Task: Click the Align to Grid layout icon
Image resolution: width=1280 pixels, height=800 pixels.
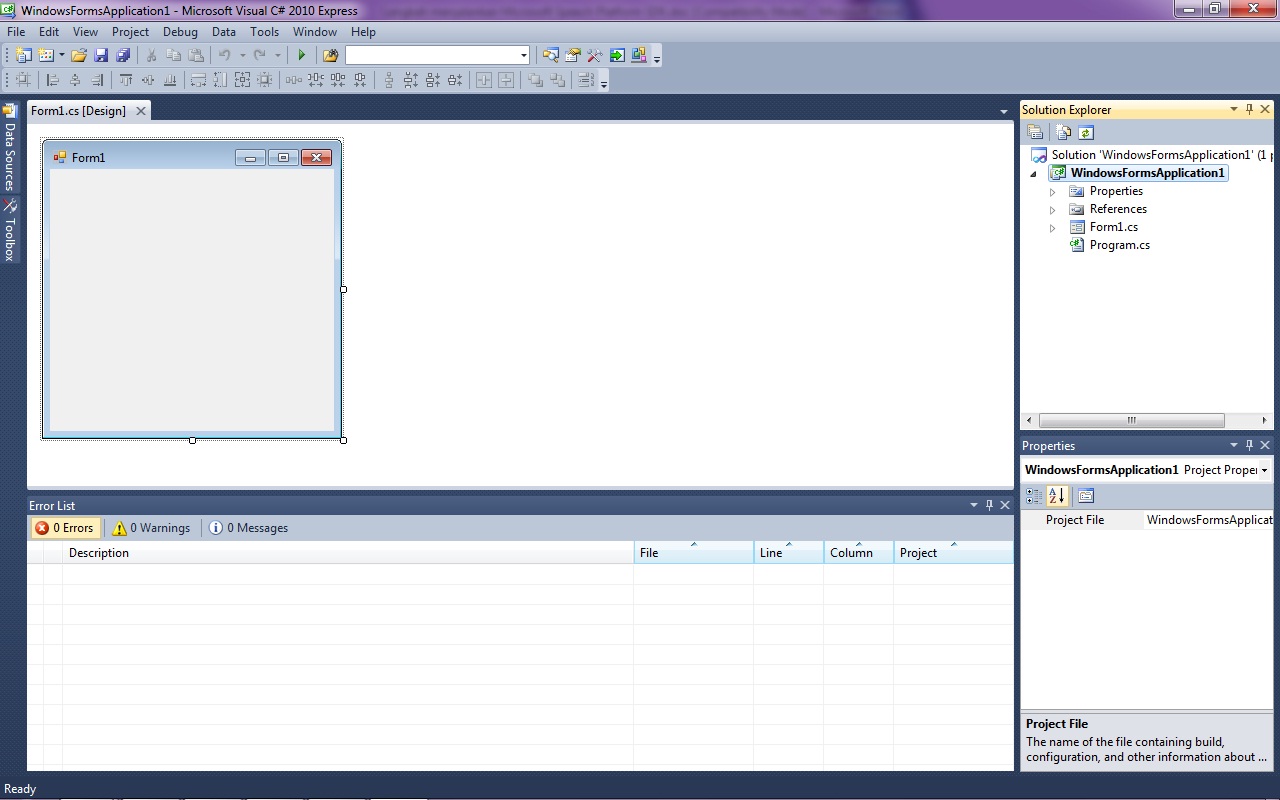Action: tap(22, 80)
